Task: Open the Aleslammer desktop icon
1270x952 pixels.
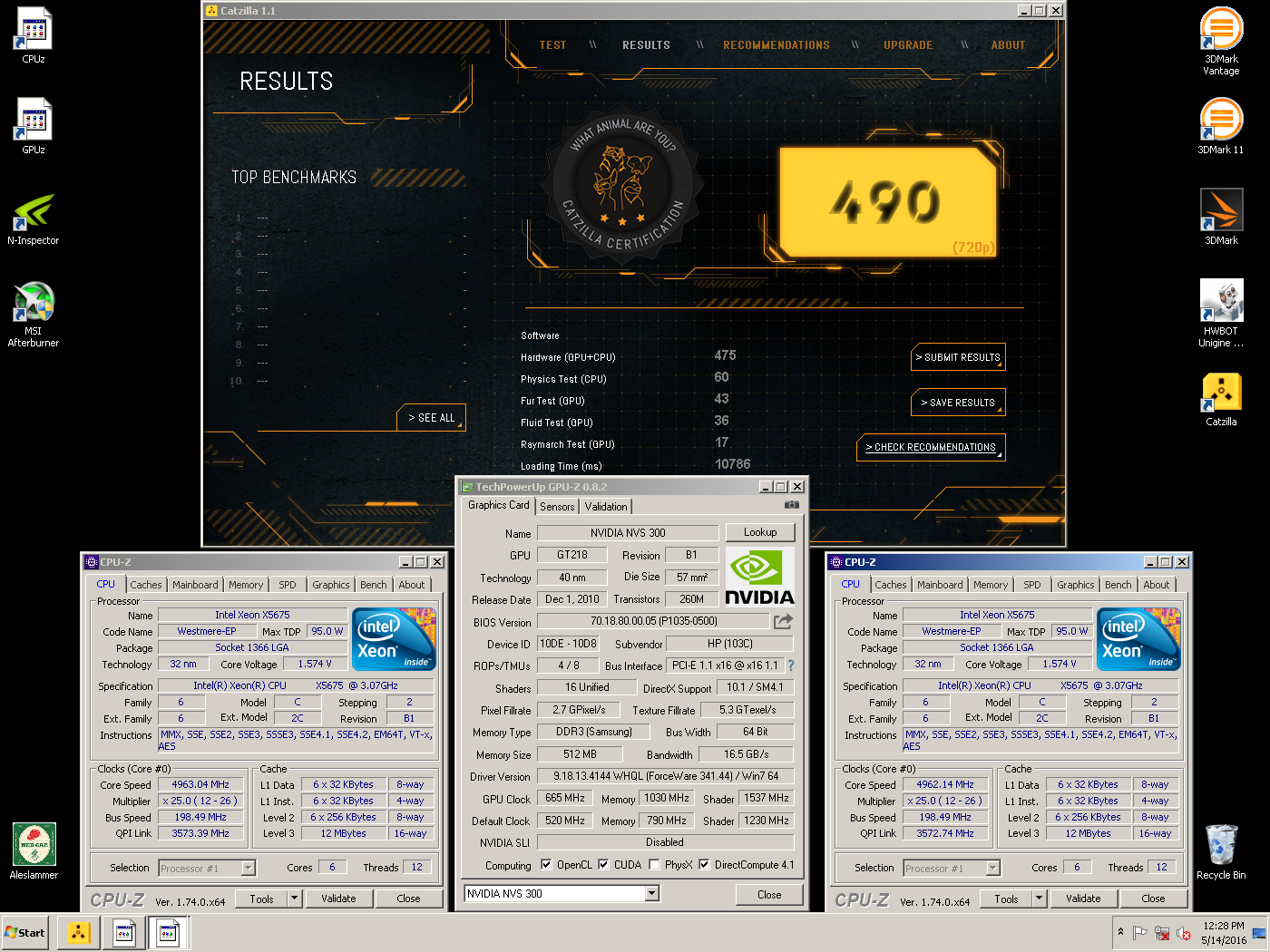Action: coord(34,851)
